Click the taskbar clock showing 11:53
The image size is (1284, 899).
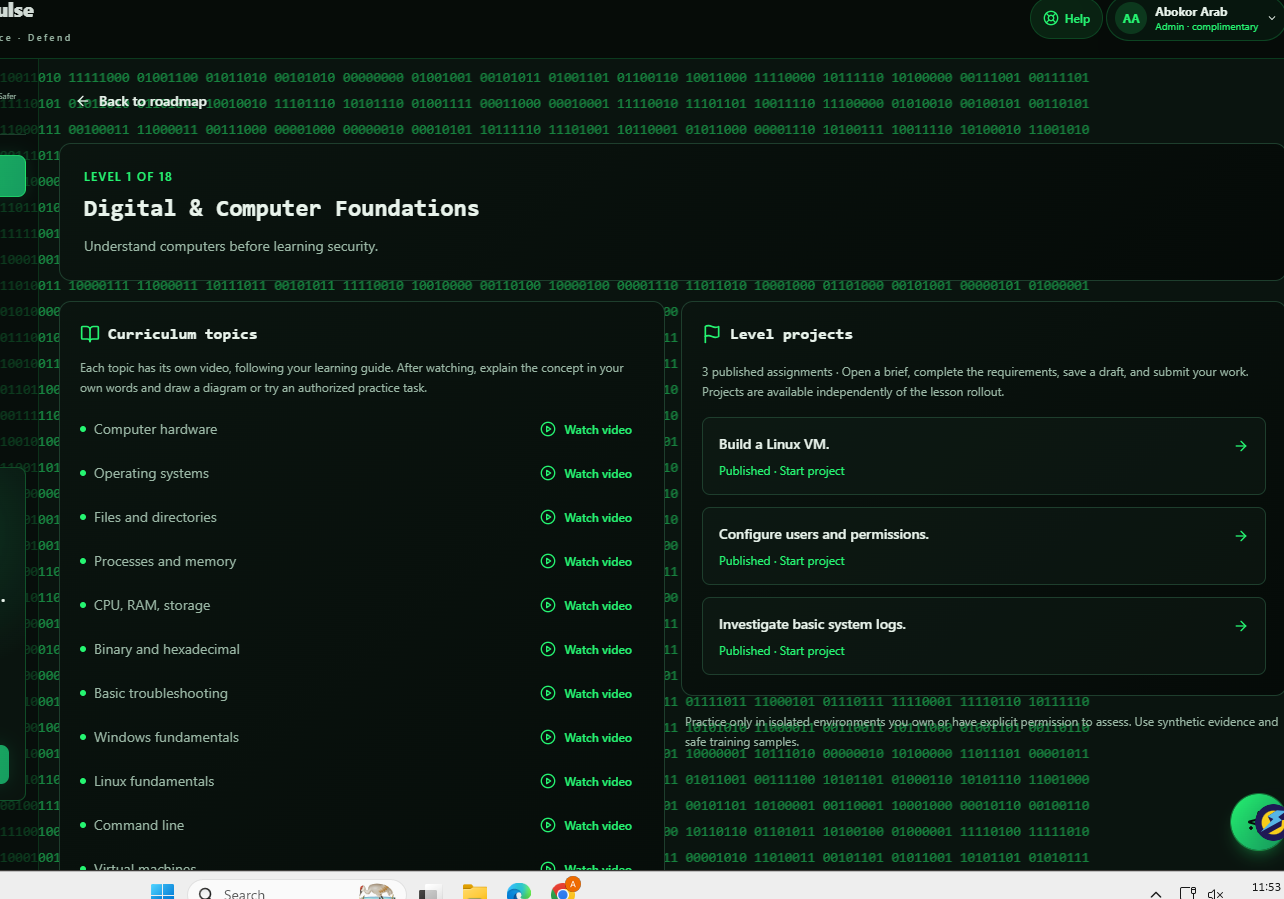[x=1265, y=888]
